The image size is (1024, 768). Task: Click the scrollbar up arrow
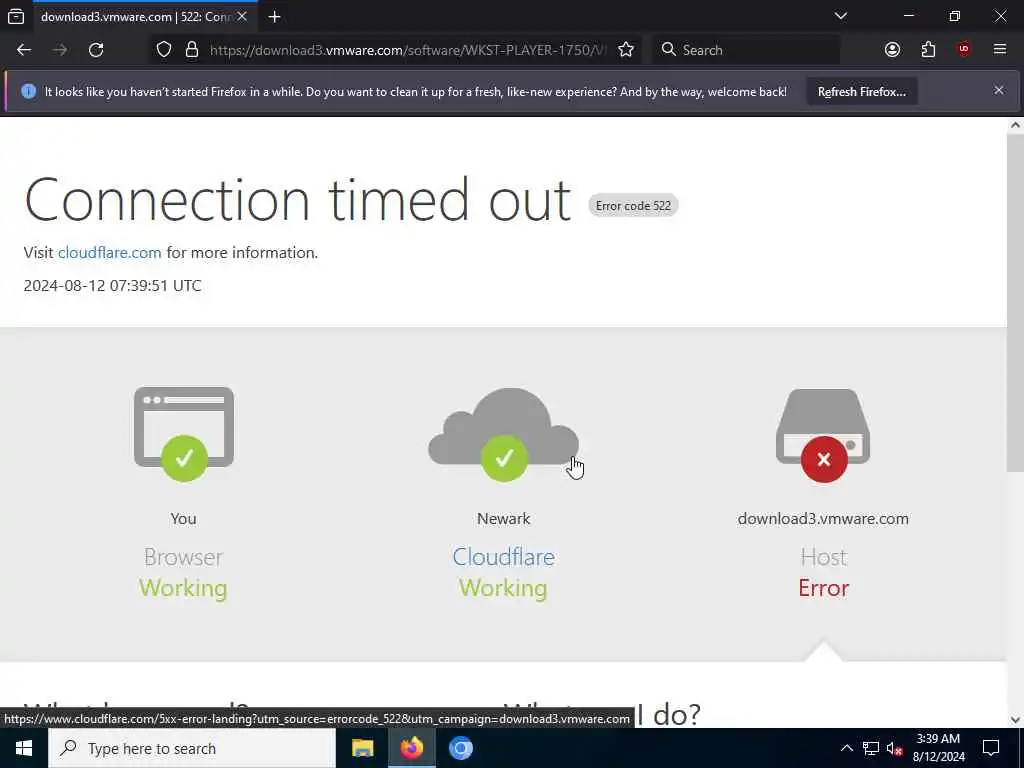(1015, 125)
